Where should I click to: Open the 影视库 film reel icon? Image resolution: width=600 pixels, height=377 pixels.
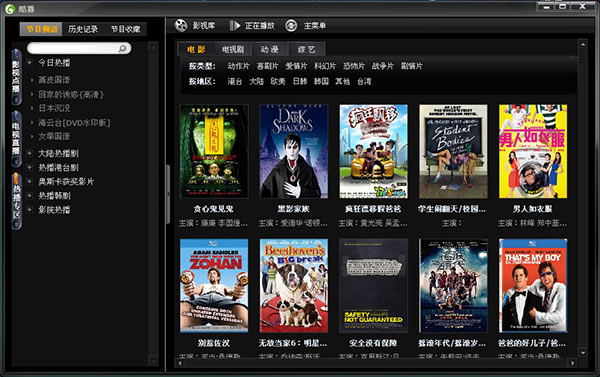point(181,26)
